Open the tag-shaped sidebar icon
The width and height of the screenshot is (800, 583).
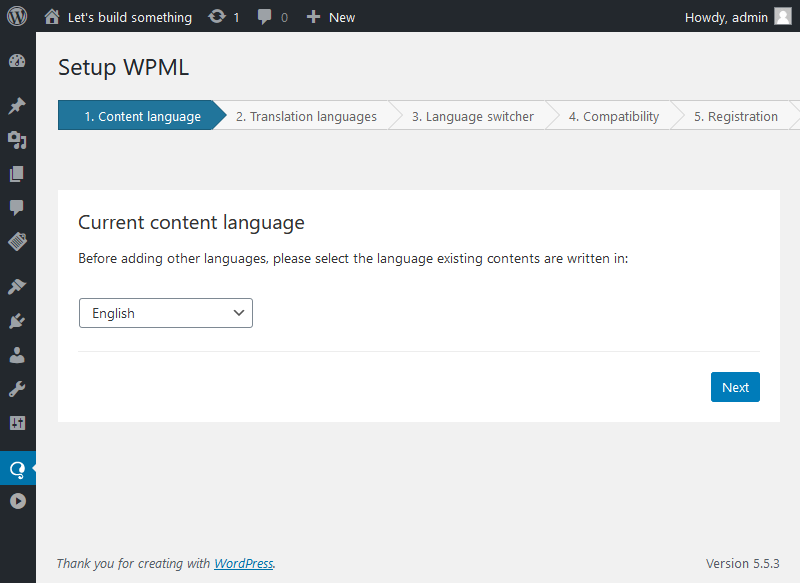coord(17,241)
